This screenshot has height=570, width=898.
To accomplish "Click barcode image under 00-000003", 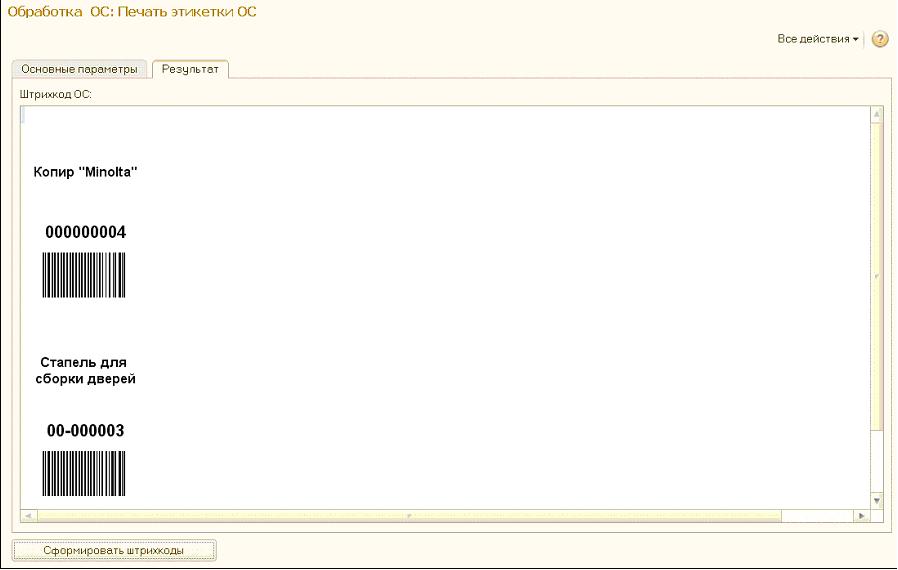I will [84, 473].
